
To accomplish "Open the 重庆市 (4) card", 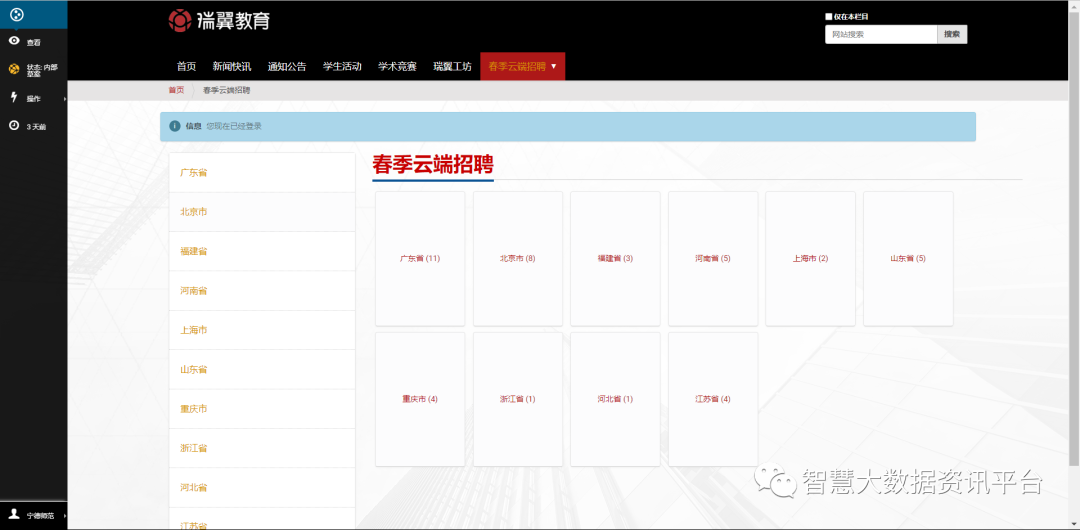I will [x=420, y=399].
